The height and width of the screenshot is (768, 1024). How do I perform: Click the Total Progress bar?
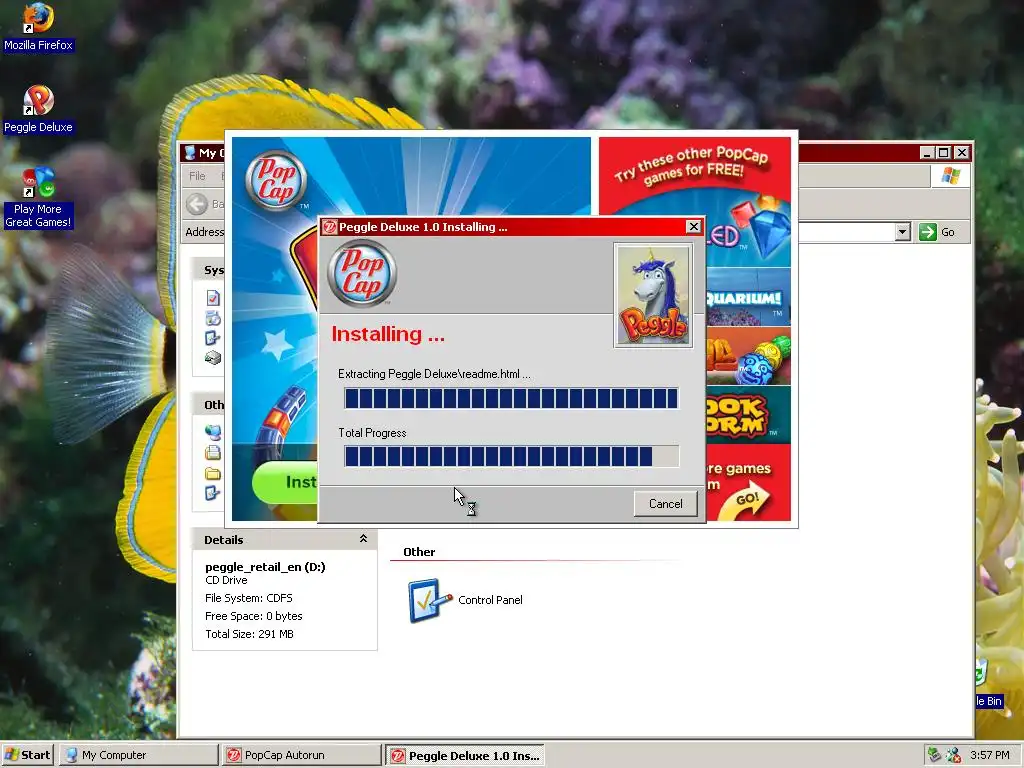511,456
